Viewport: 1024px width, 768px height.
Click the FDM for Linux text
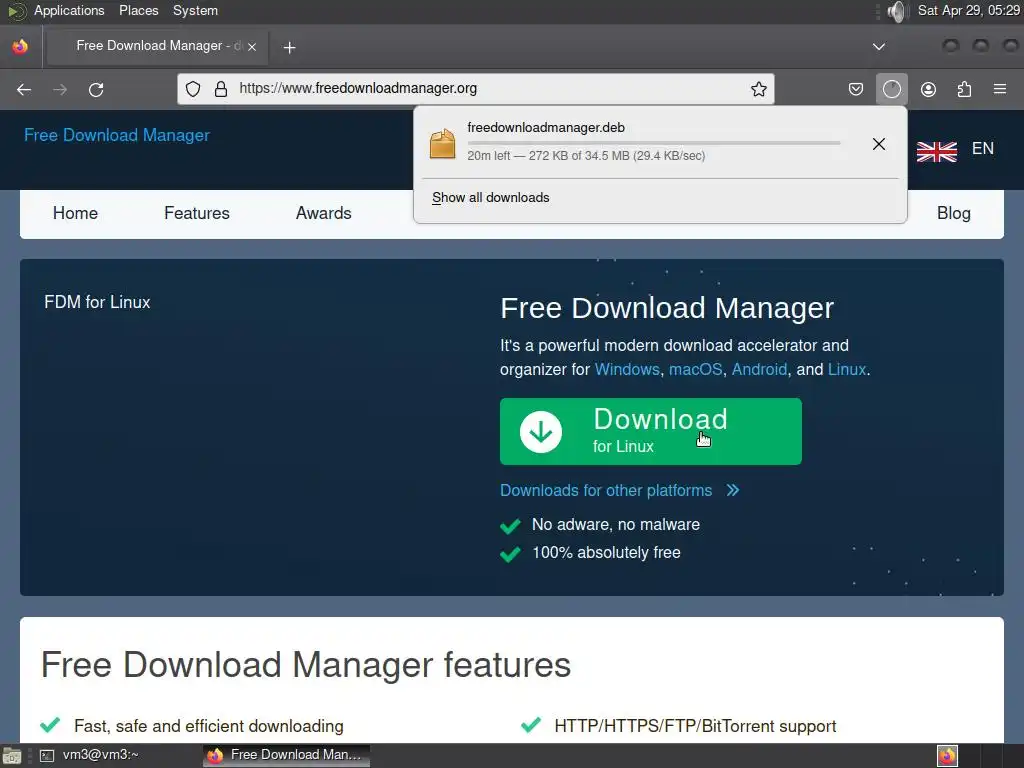pyautogui.click(x=97, y=302)
